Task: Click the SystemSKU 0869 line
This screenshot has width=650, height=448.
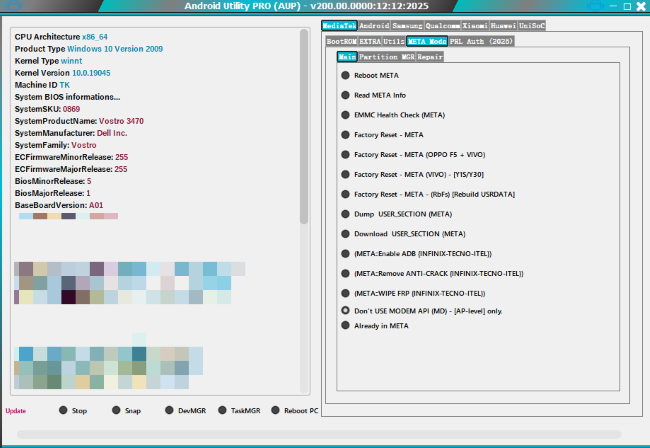Action: (x=47, y=109)
